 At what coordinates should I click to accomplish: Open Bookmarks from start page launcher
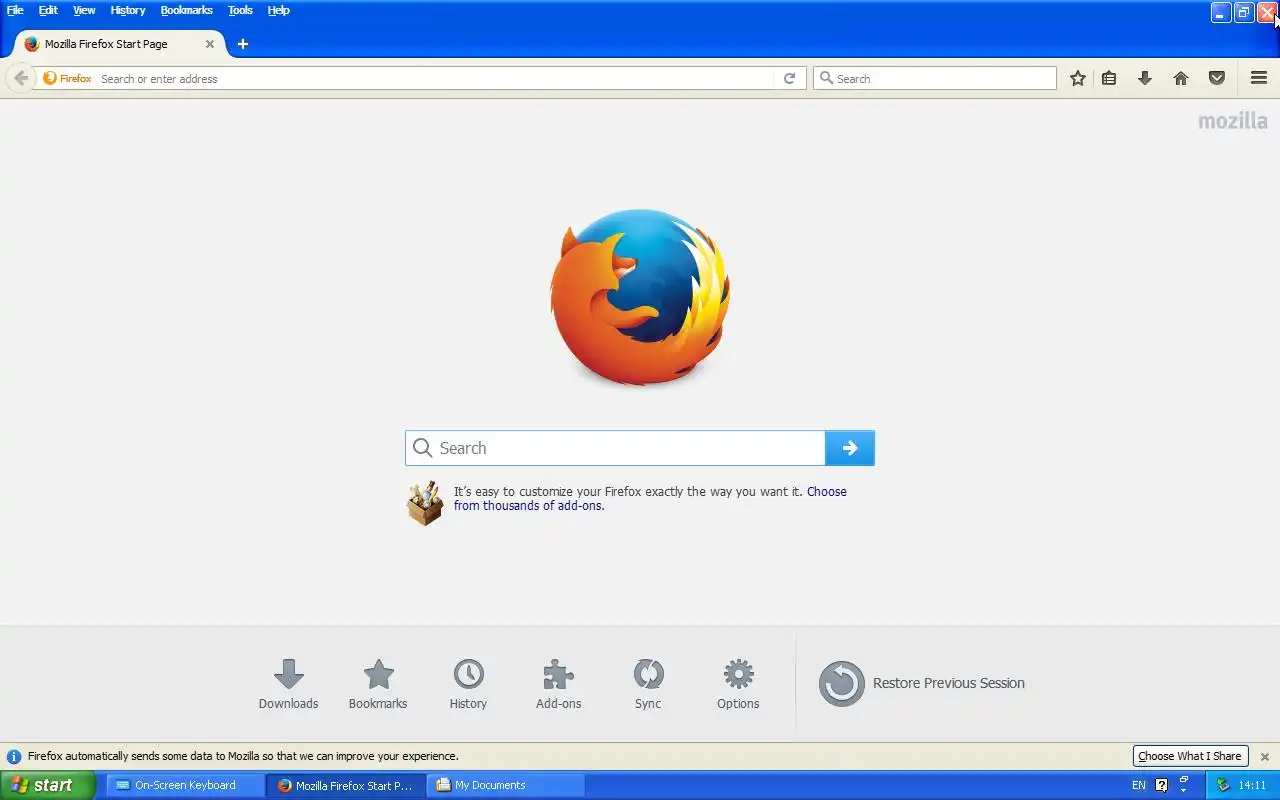pos(378,685)
